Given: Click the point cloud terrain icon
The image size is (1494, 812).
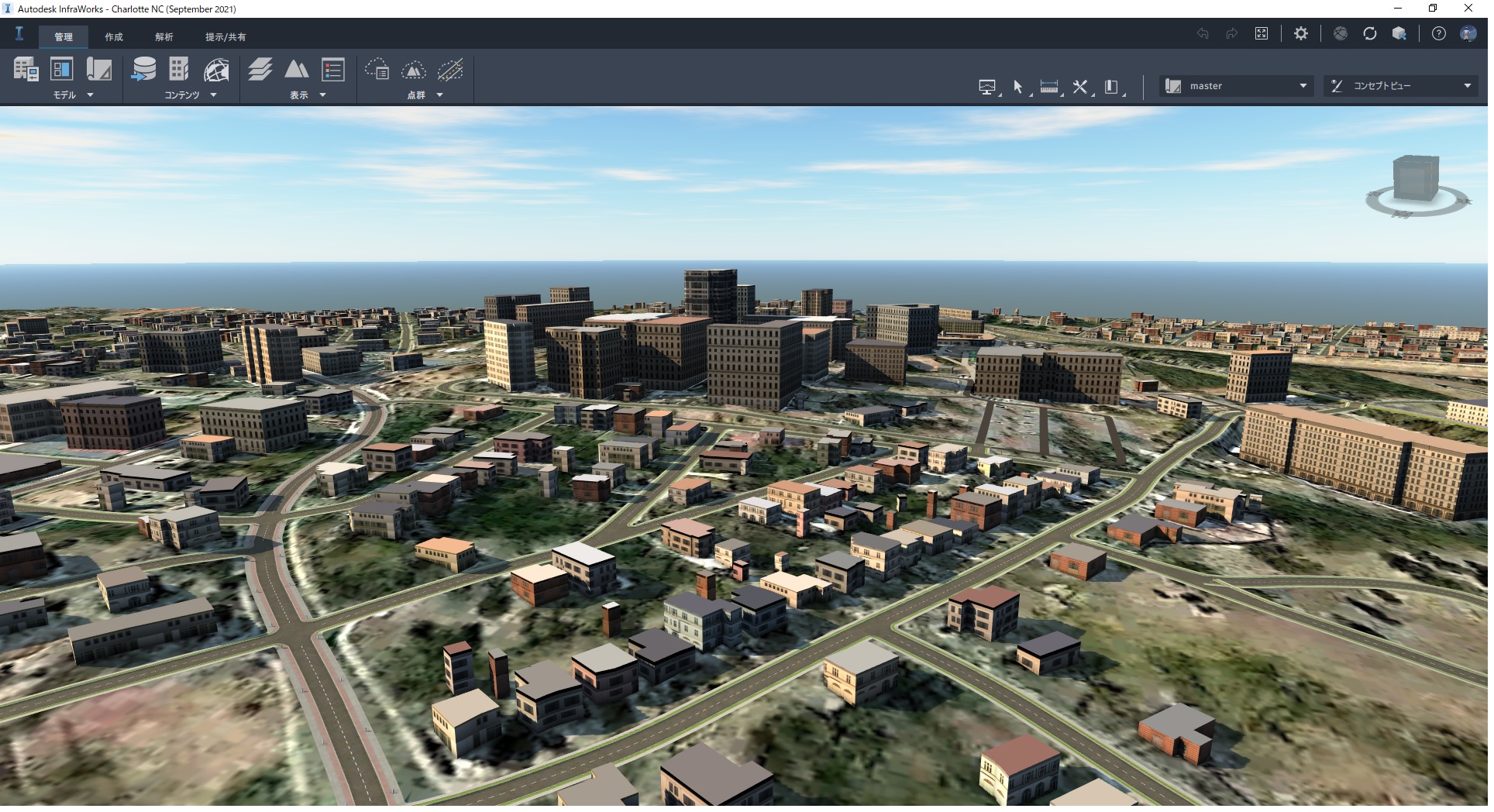Looking at the screenshot, I should 414,70.
